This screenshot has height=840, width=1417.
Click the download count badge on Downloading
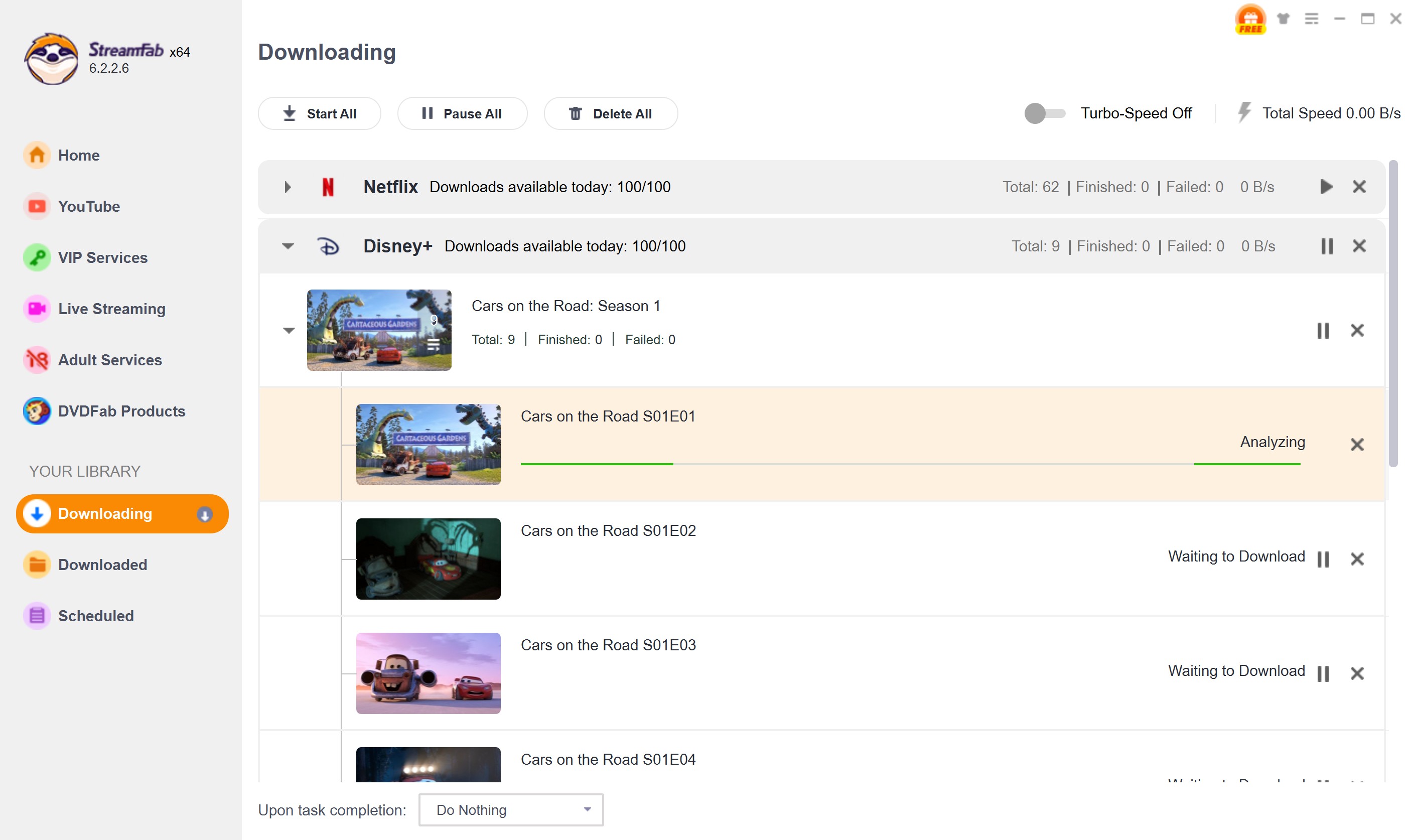[204, 514]
